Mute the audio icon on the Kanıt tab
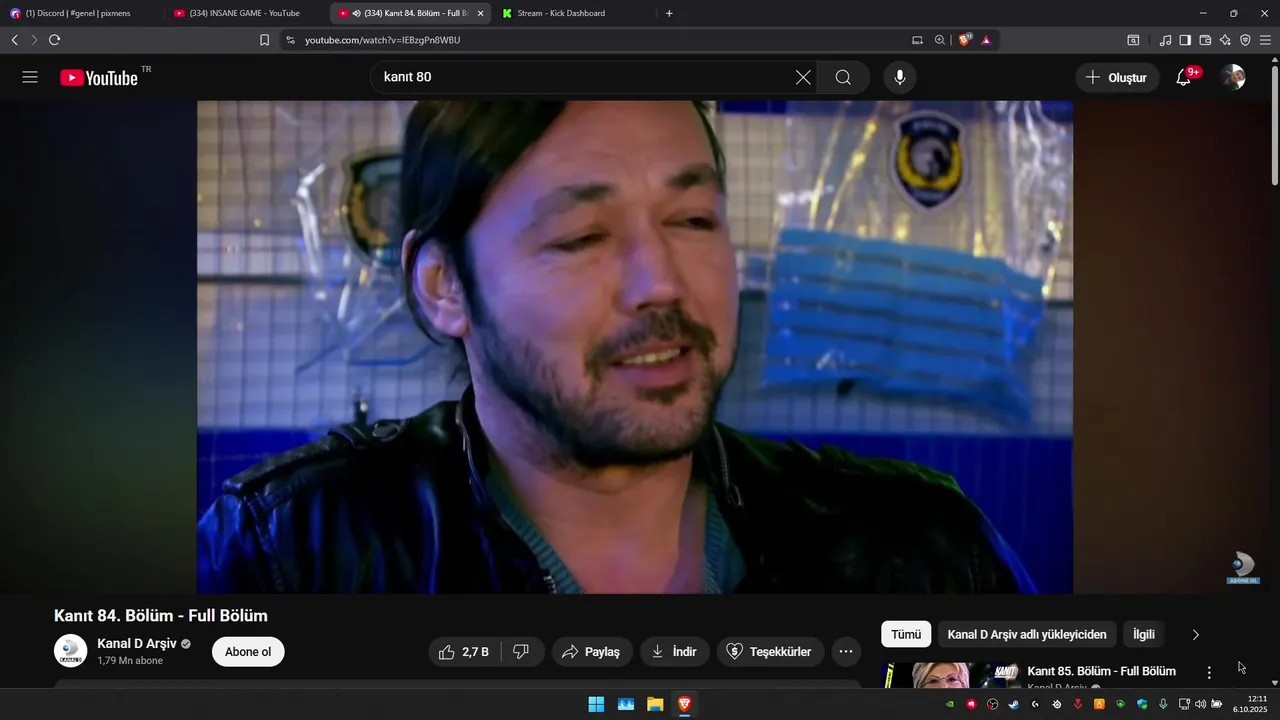Image resolution: width=1280 pixels, height=720 pixels. [x=357, y=13]
